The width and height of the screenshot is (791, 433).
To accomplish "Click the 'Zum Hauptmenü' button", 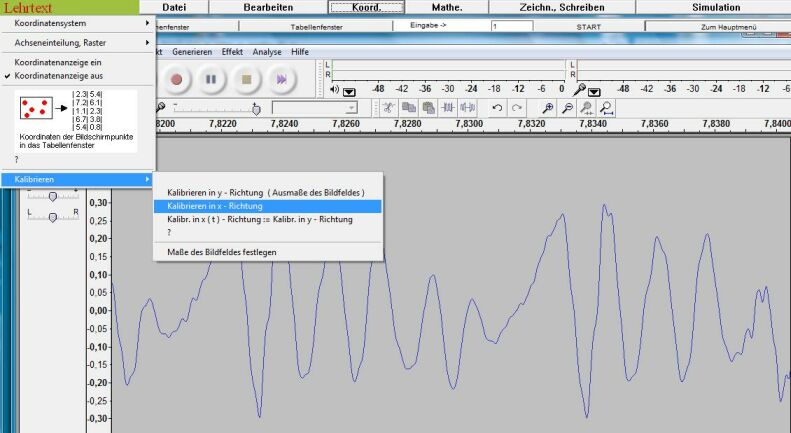I will point(716,27).
